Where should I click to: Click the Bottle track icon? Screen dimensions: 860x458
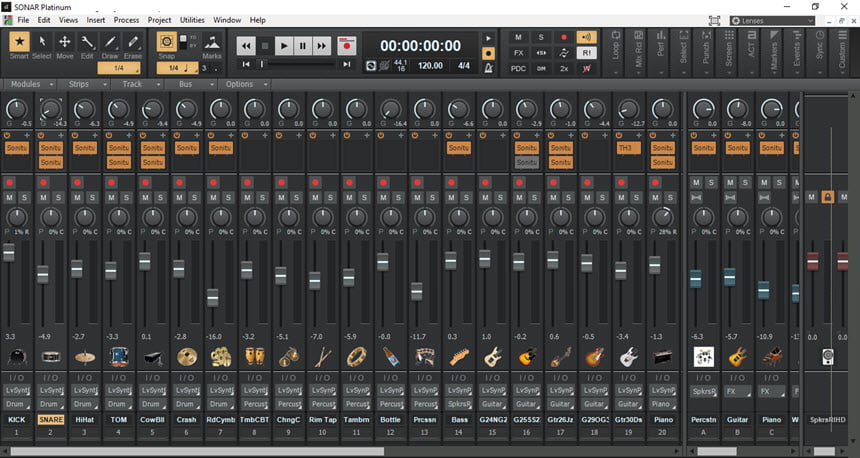391,357
